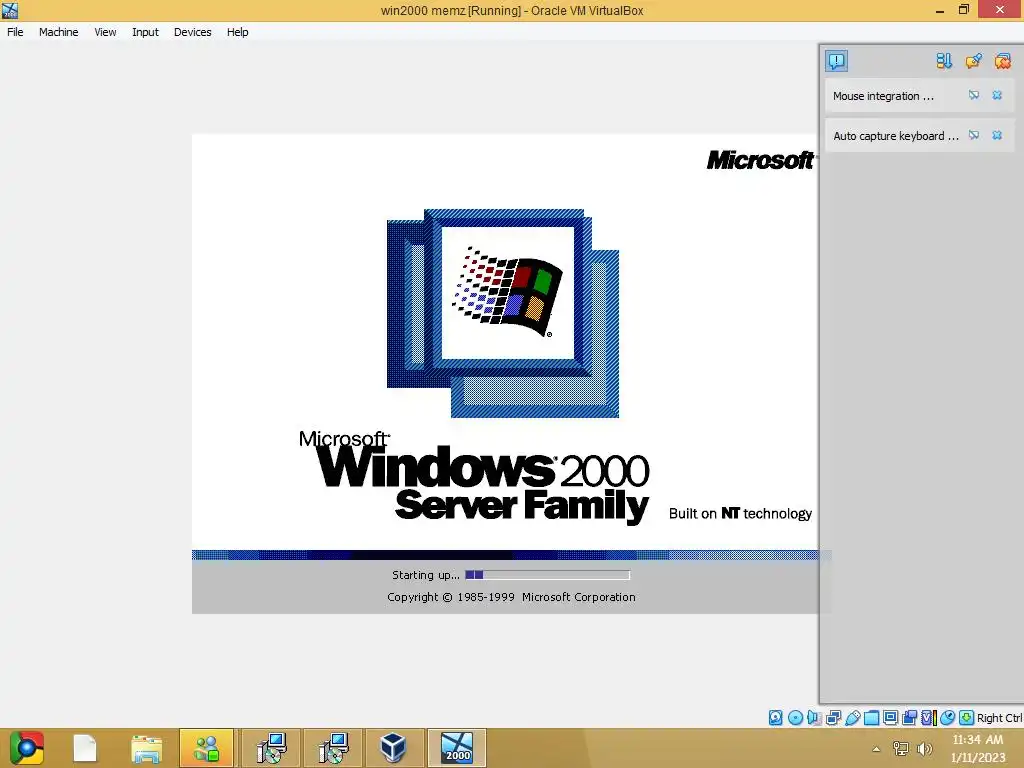Open the Devices menu

[x=192, y=32]
